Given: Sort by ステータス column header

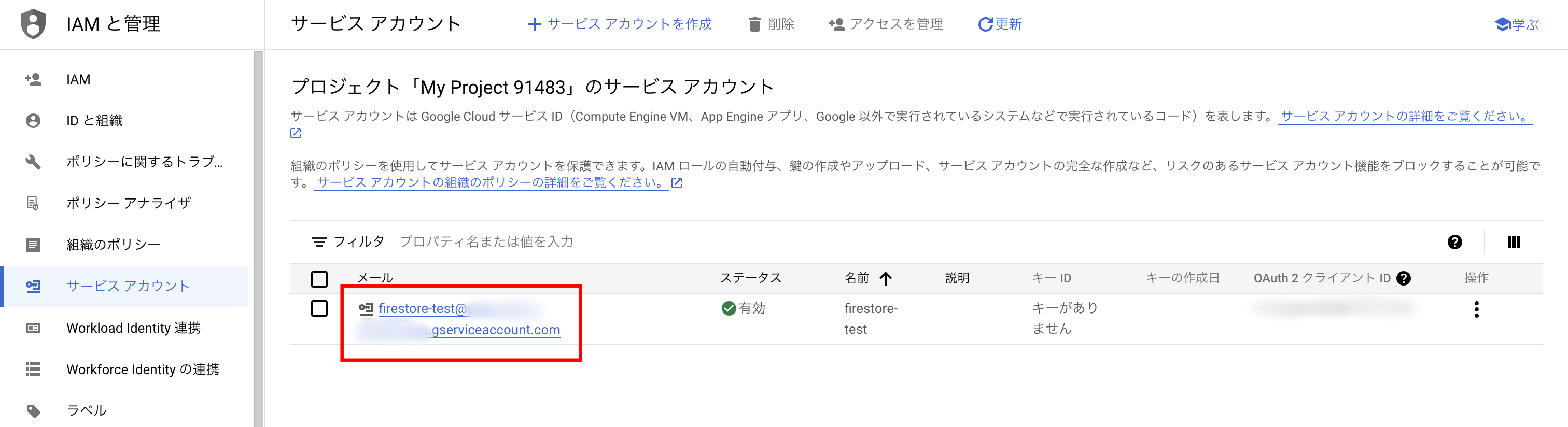Looking at the screenshot, I should point(750,278).
